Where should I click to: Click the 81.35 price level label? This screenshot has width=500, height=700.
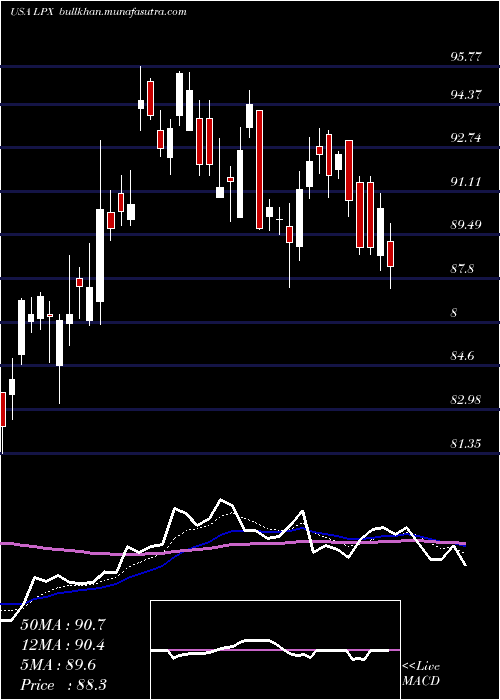click(x=465, y=443)
